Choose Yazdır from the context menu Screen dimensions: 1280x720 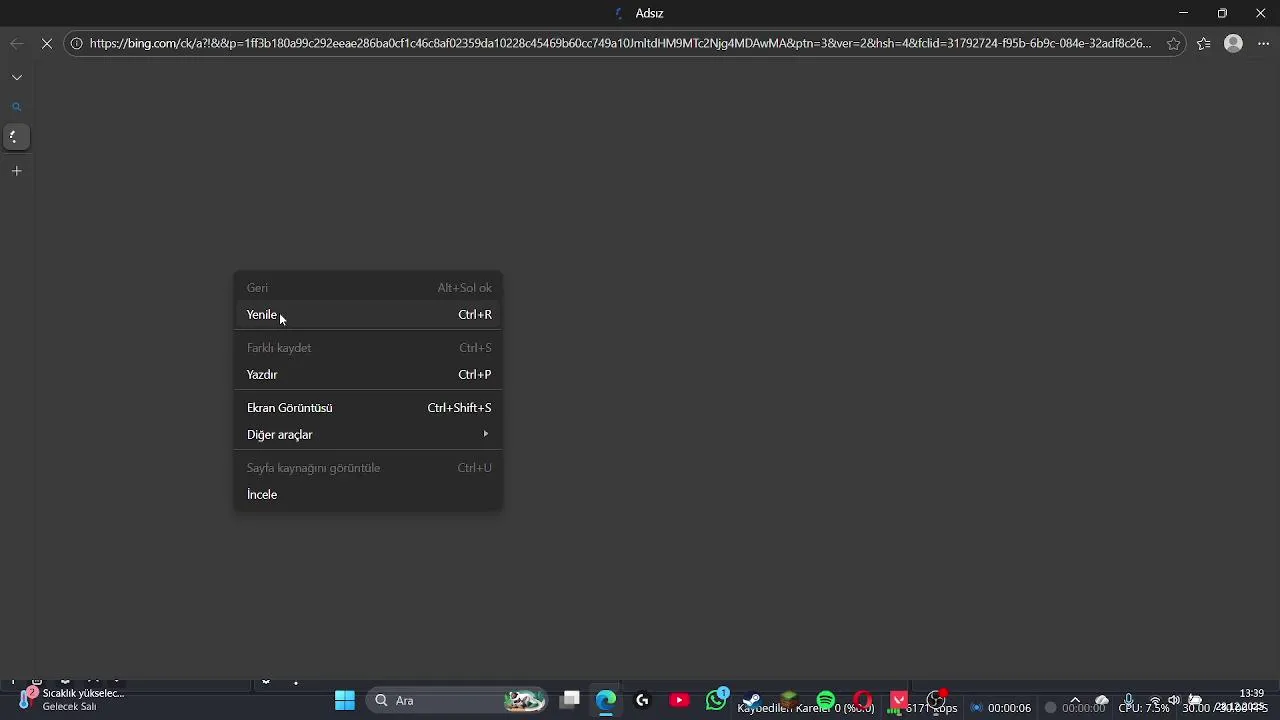pyautogui.click(x=368, y=374)
